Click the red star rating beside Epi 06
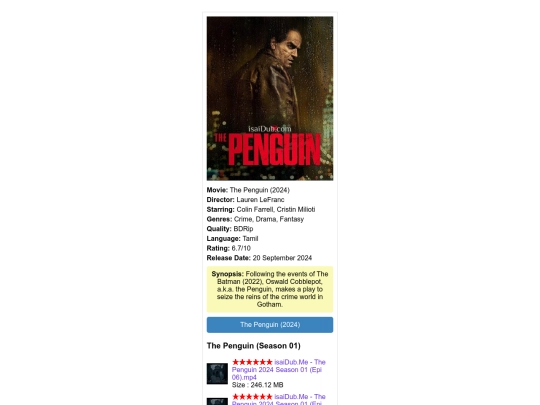 coord(252,362)
